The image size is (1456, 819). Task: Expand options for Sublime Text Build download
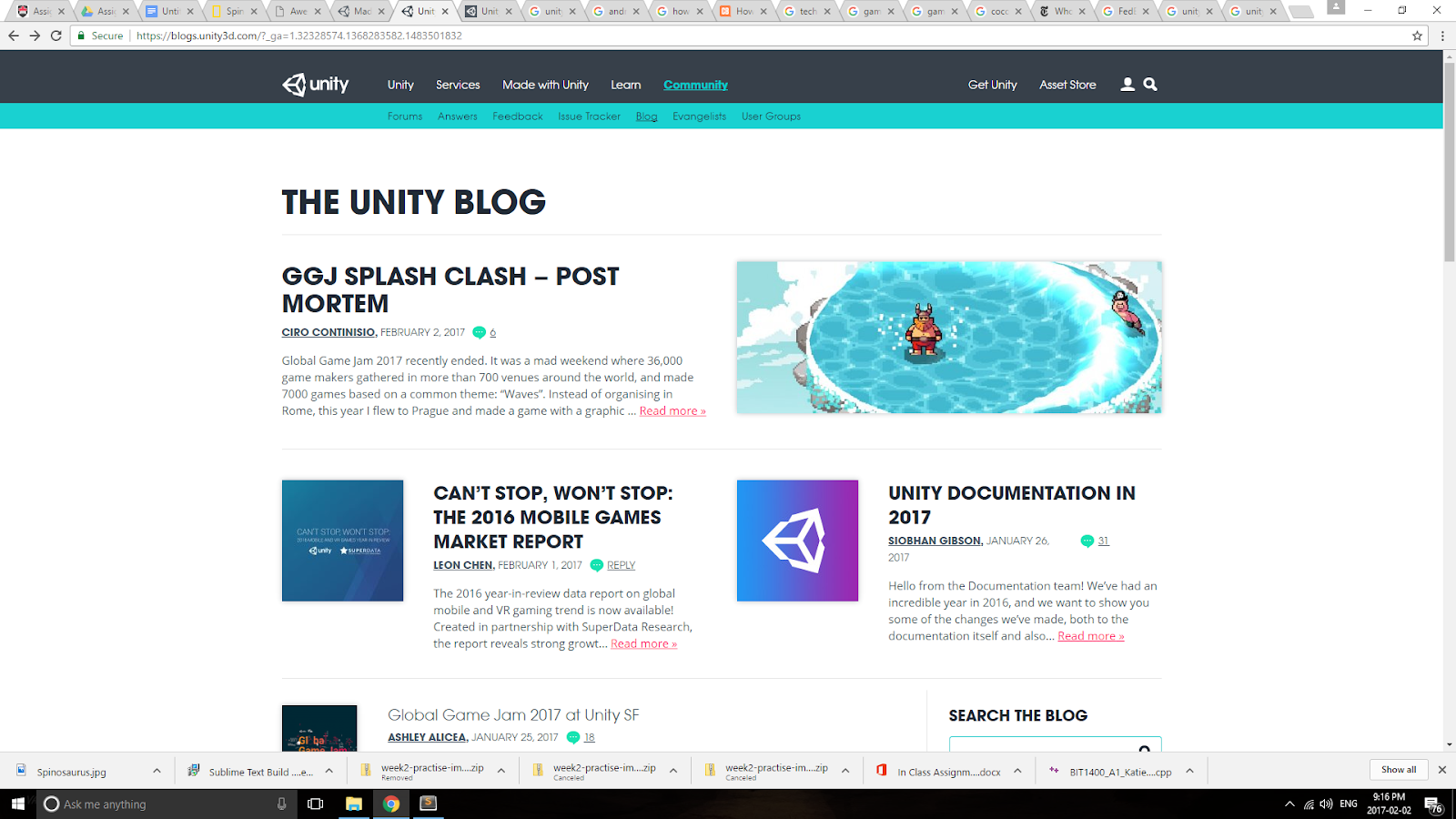(329, 771)
